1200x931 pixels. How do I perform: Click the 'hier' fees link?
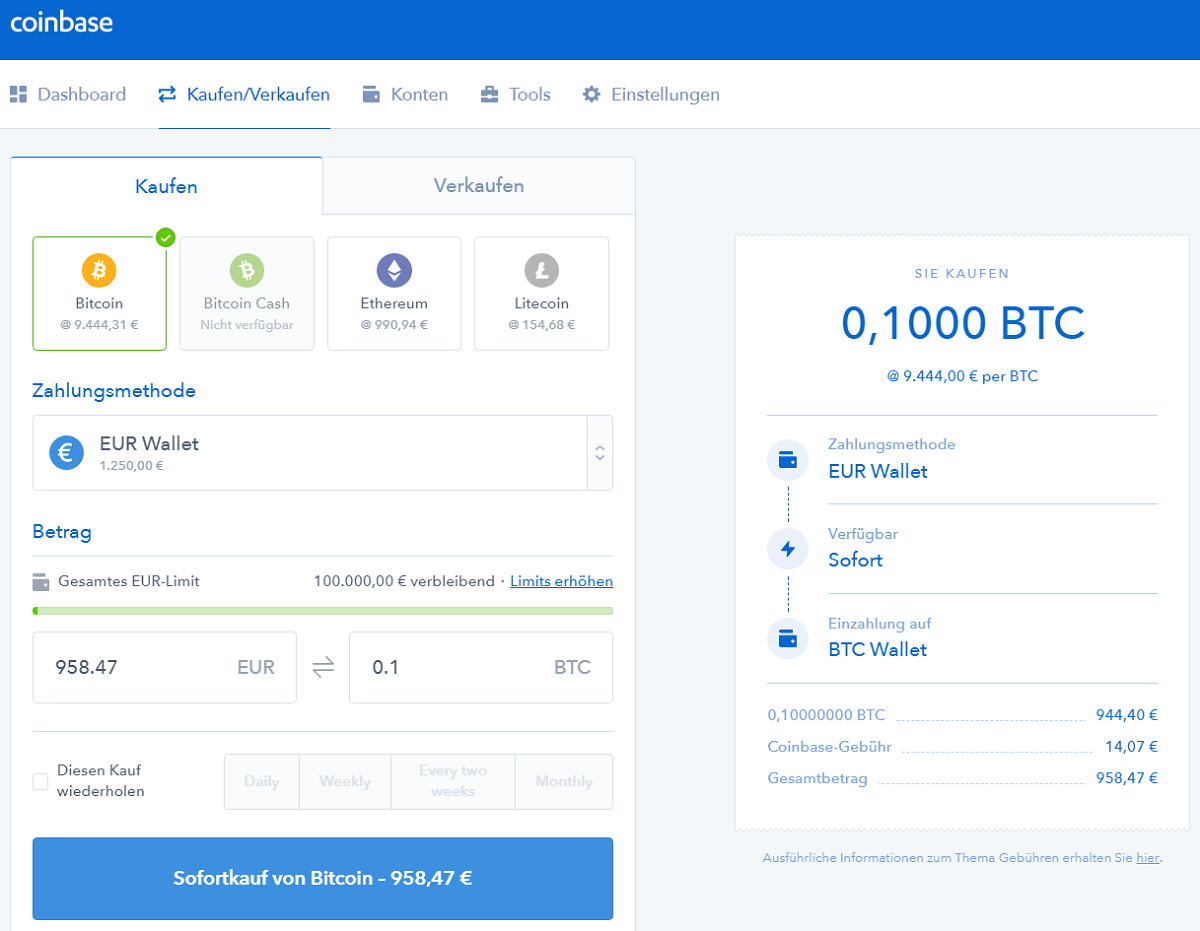pyautogui.click(x=1147, y=858)
